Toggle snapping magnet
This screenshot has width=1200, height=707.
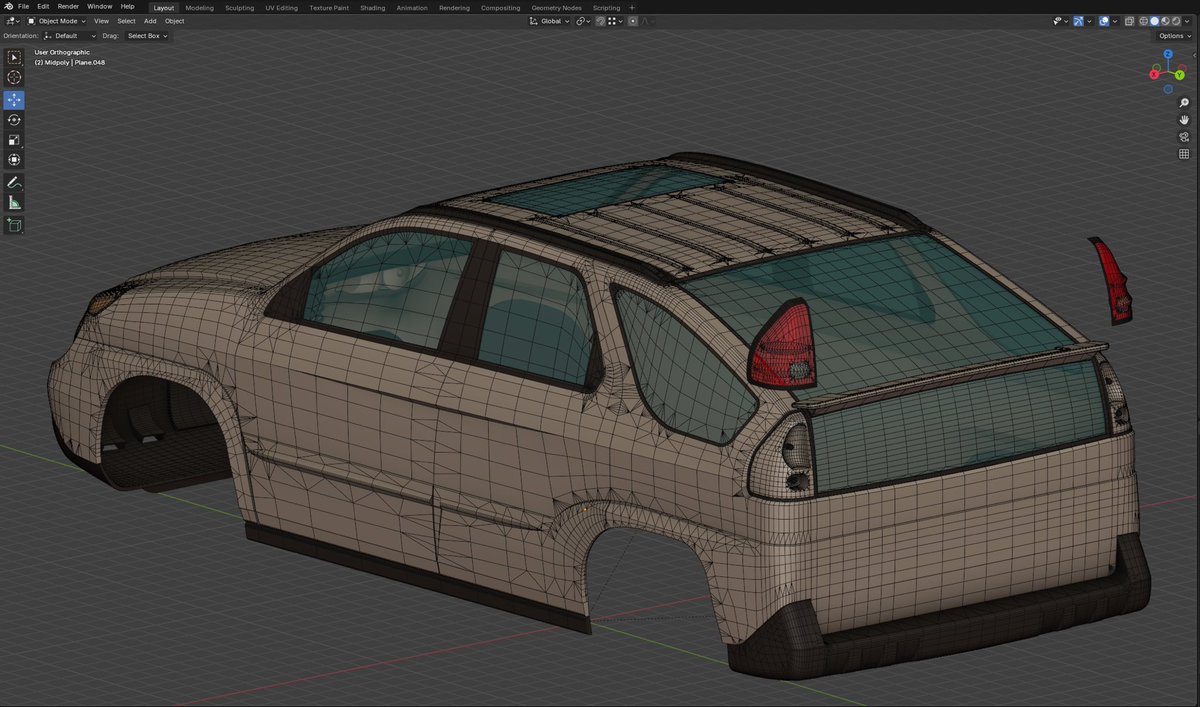(x=600, y=21)
